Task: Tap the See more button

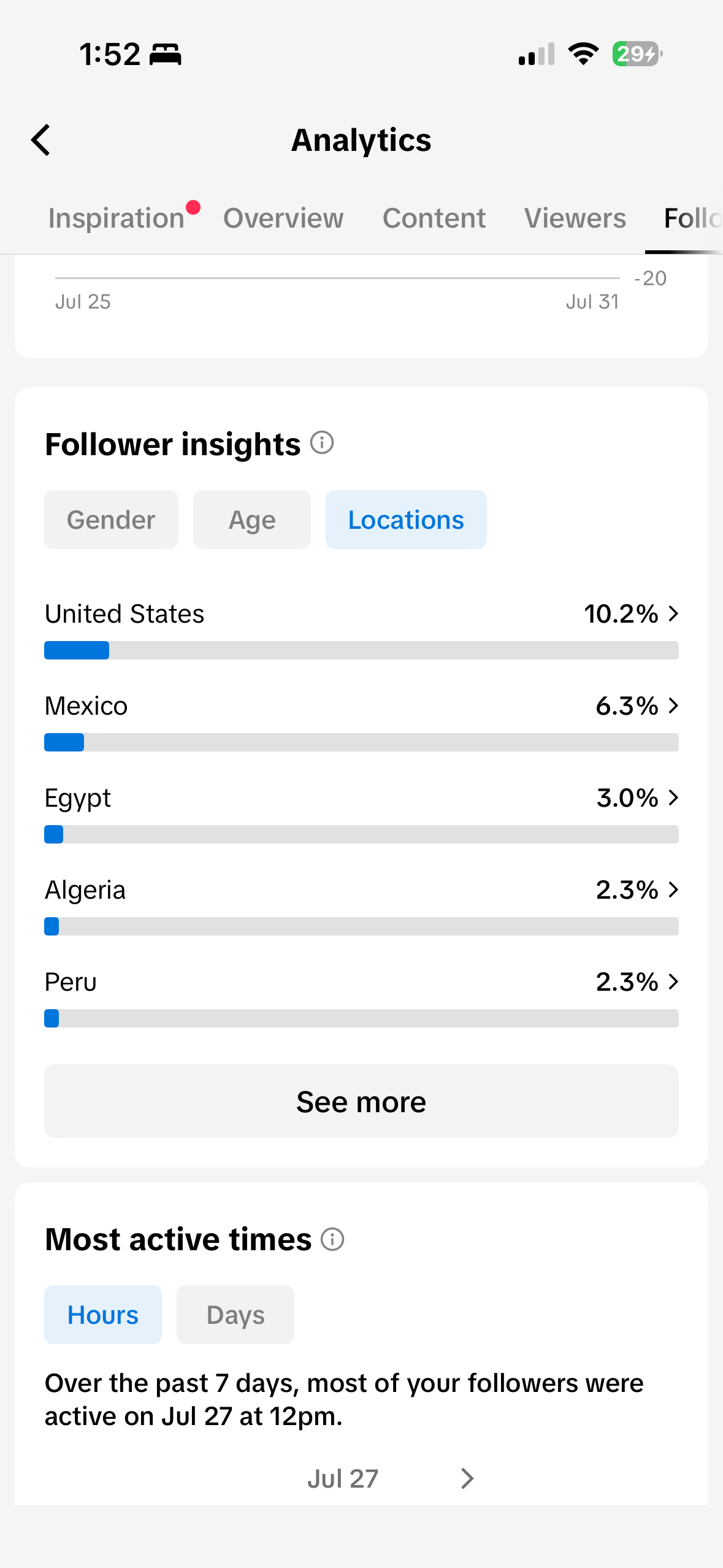Action: coord(361,1101)
